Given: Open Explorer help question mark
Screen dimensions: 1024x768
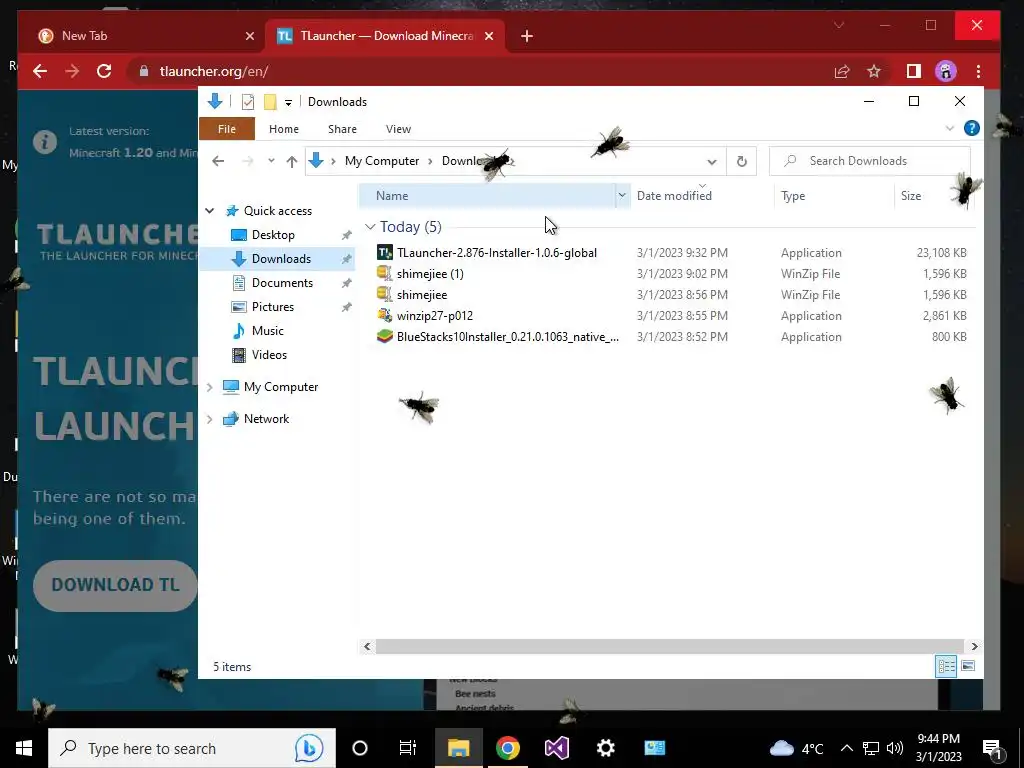Looking at the screenshot, I should click(972, 129).
